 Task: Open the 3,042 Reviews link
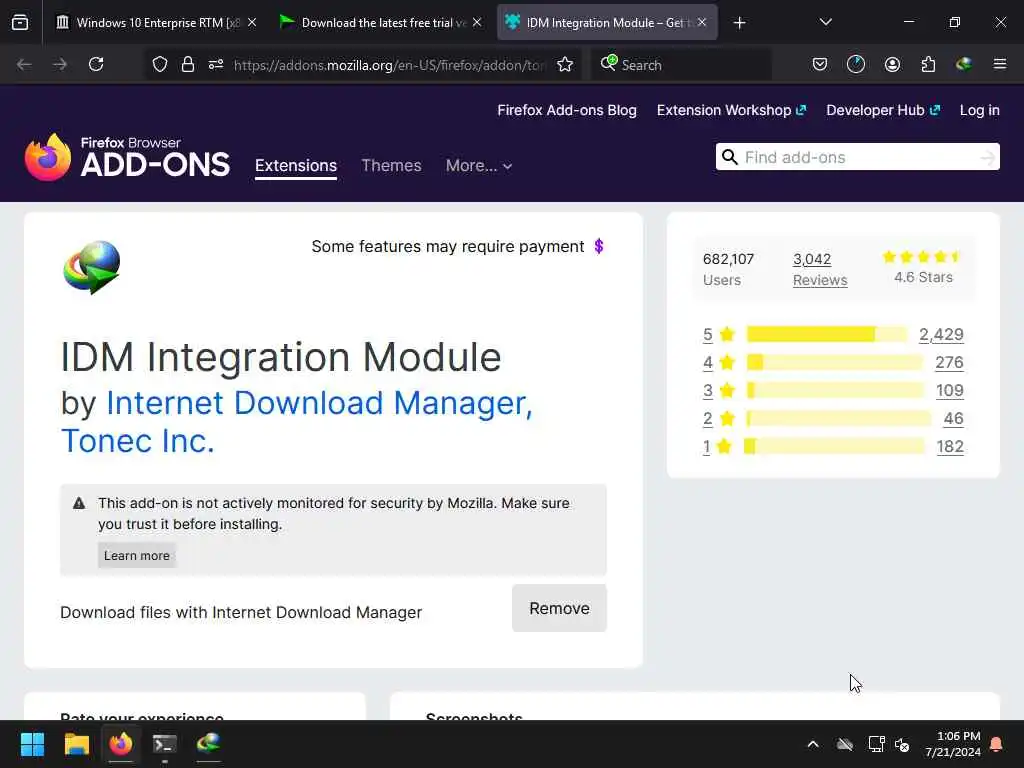[x=820, y=269]
